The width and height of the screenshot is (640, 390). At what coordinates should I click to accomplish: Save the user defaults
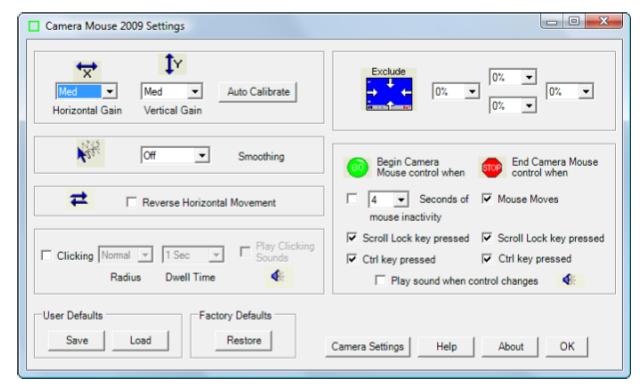(x=77, y=340)
